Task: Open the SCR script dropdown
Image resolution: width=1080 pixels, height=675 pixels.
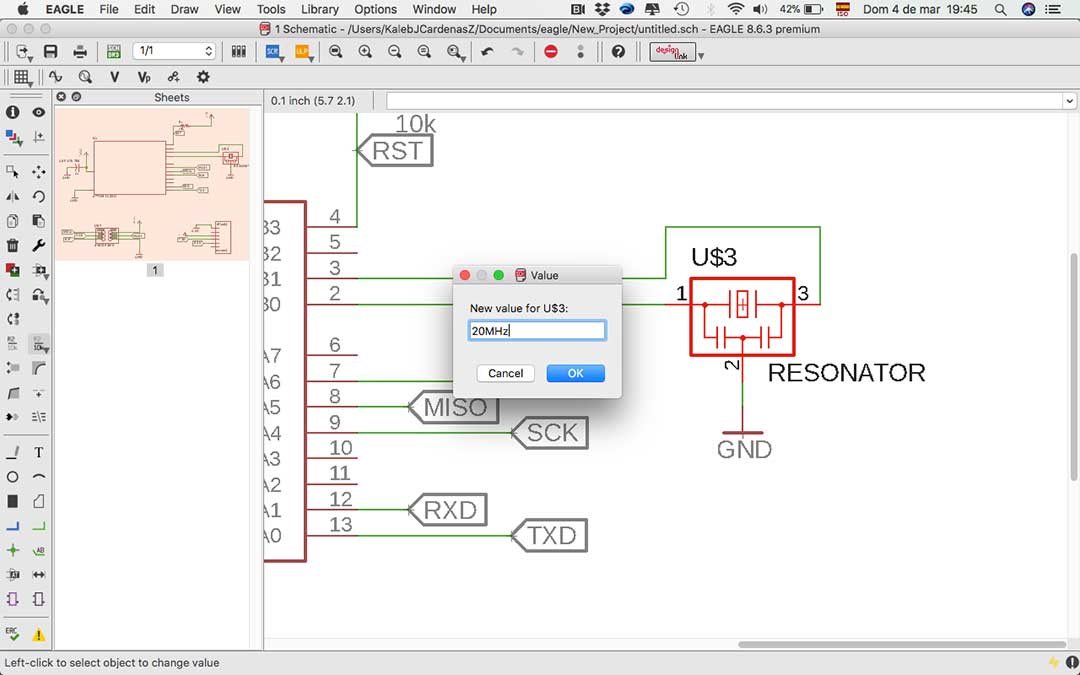Action: click(275, 52)
